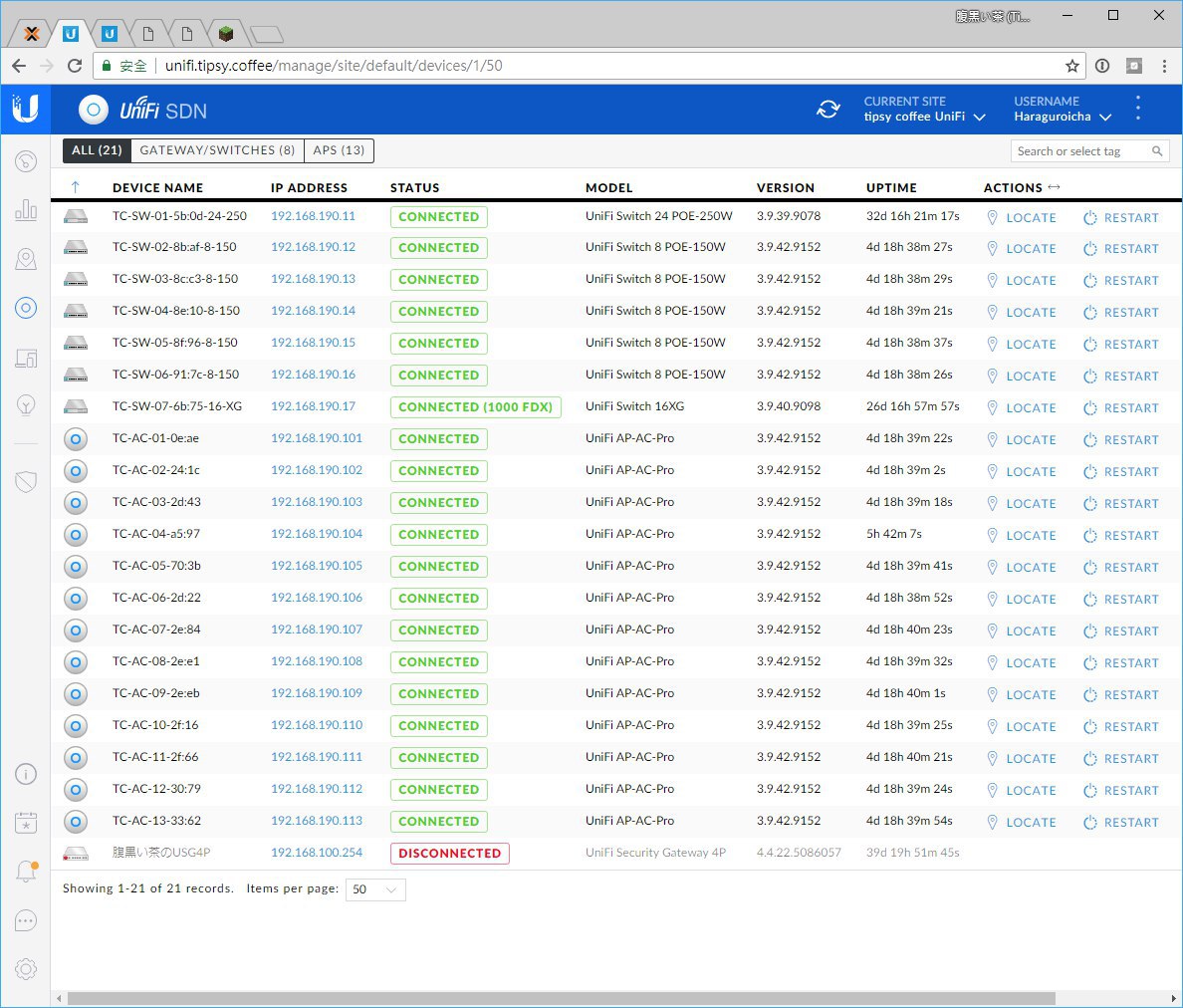This screenshot has height=1008, width=1183.
Task: Go back with browser back arrow
Action: (x=19, y=66)
